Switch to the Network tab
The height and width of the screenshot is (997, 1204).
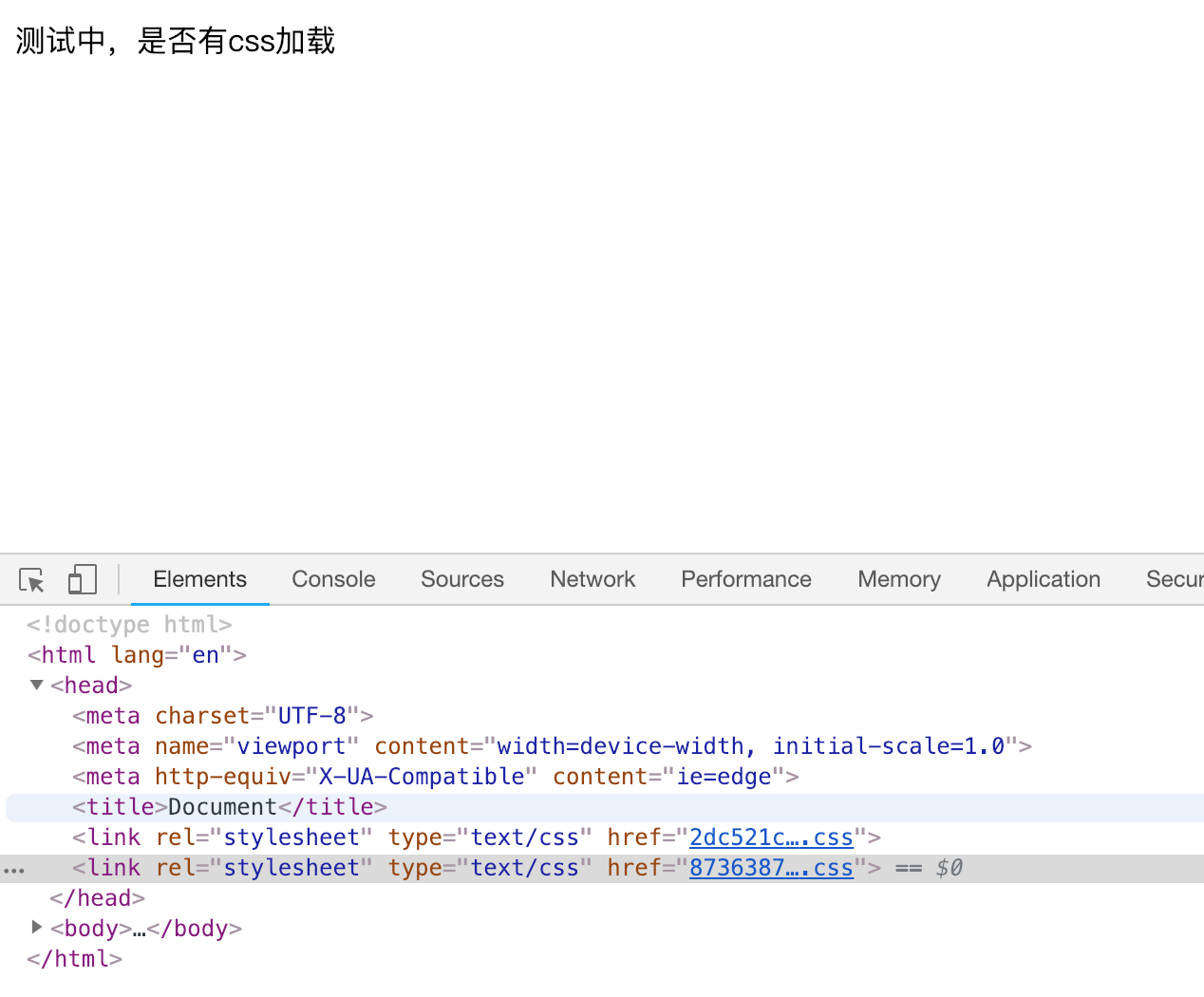tap(593, 579)
